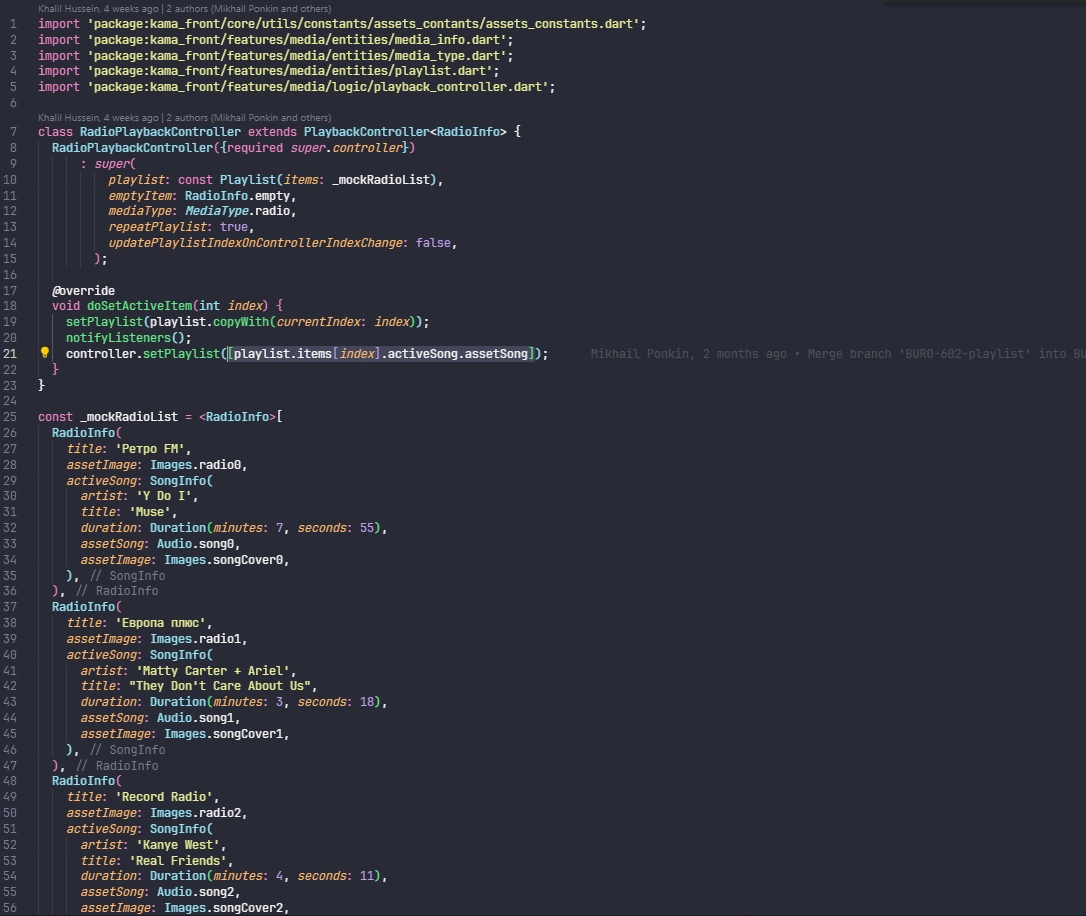The height and width of the screenshot is (916, 1086).
Task: Click the 'Ретро FM' title string
Action: coord(153,449)
